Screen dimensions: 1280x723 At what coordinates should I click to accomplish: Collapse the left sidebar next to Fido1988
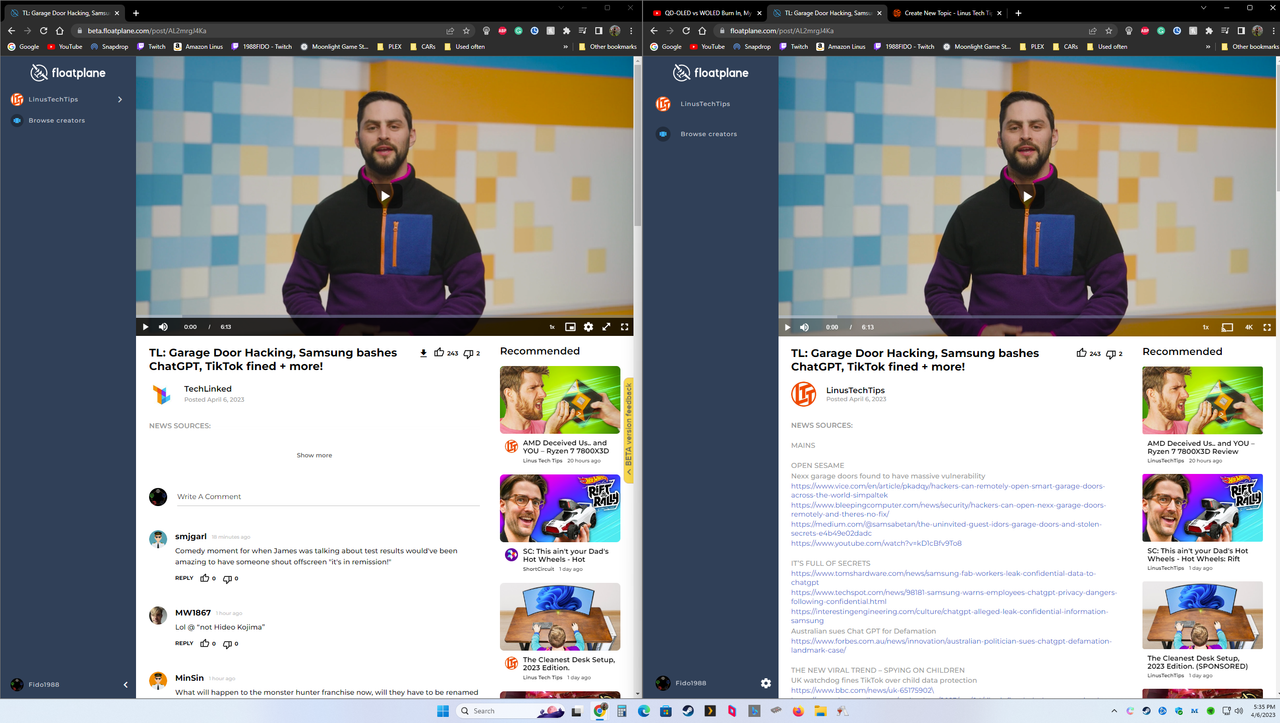pos(125,684)
